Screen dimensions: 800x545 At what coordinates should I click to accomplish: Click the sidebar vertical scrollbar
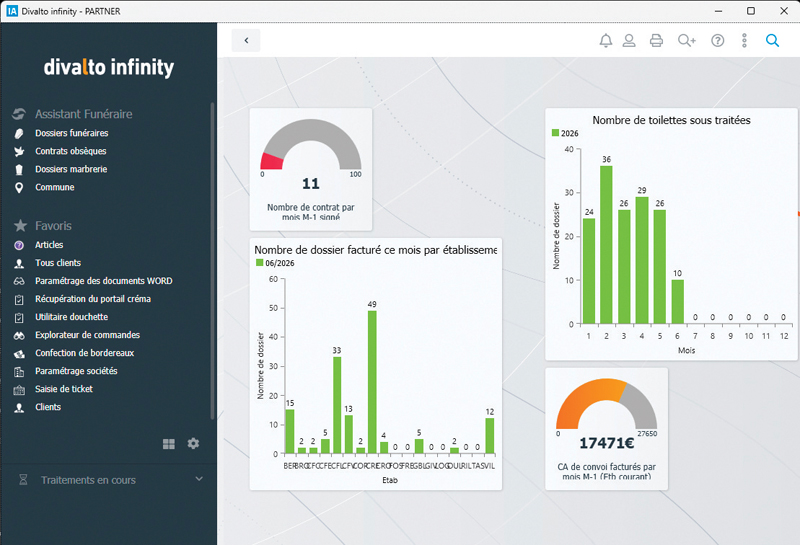pyautogui.click(x=212, y=260)
